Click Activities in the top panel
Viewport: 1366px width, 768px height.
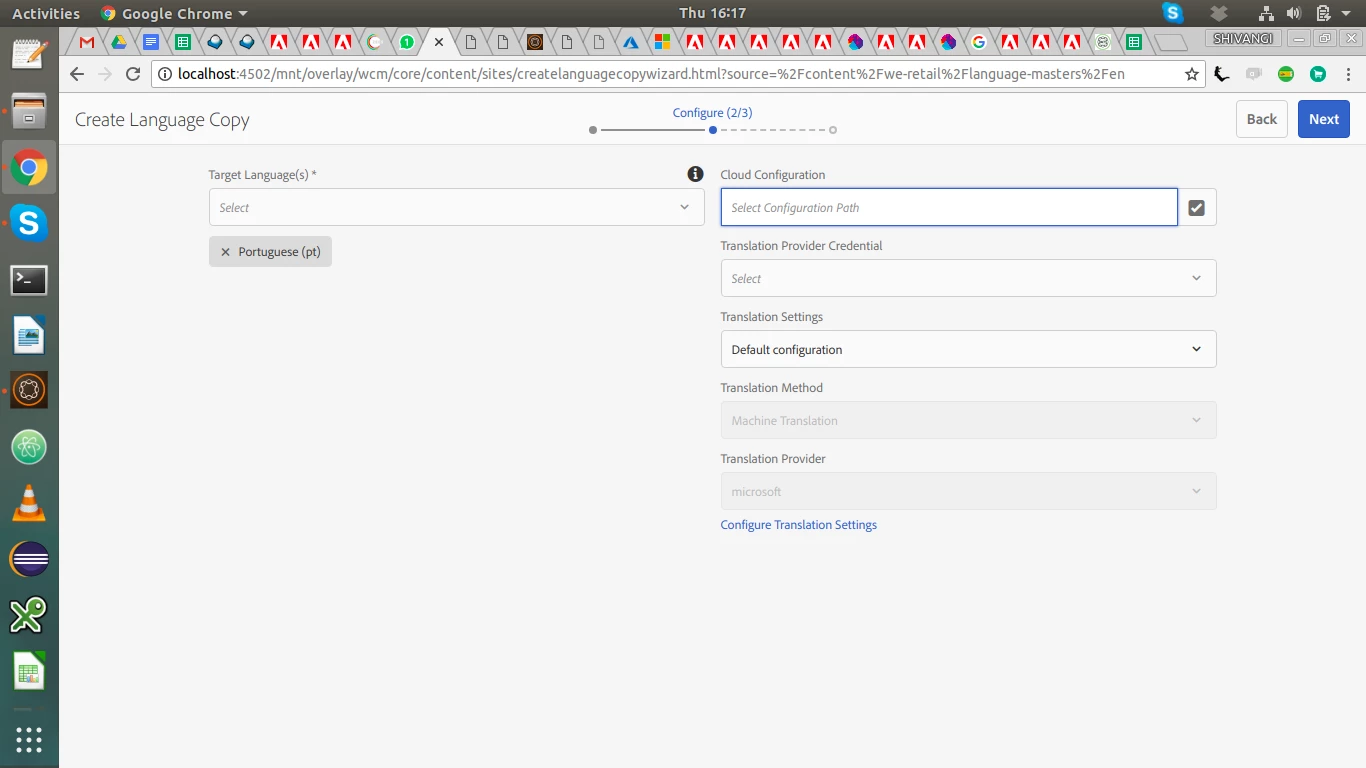(x=46, y=13)
